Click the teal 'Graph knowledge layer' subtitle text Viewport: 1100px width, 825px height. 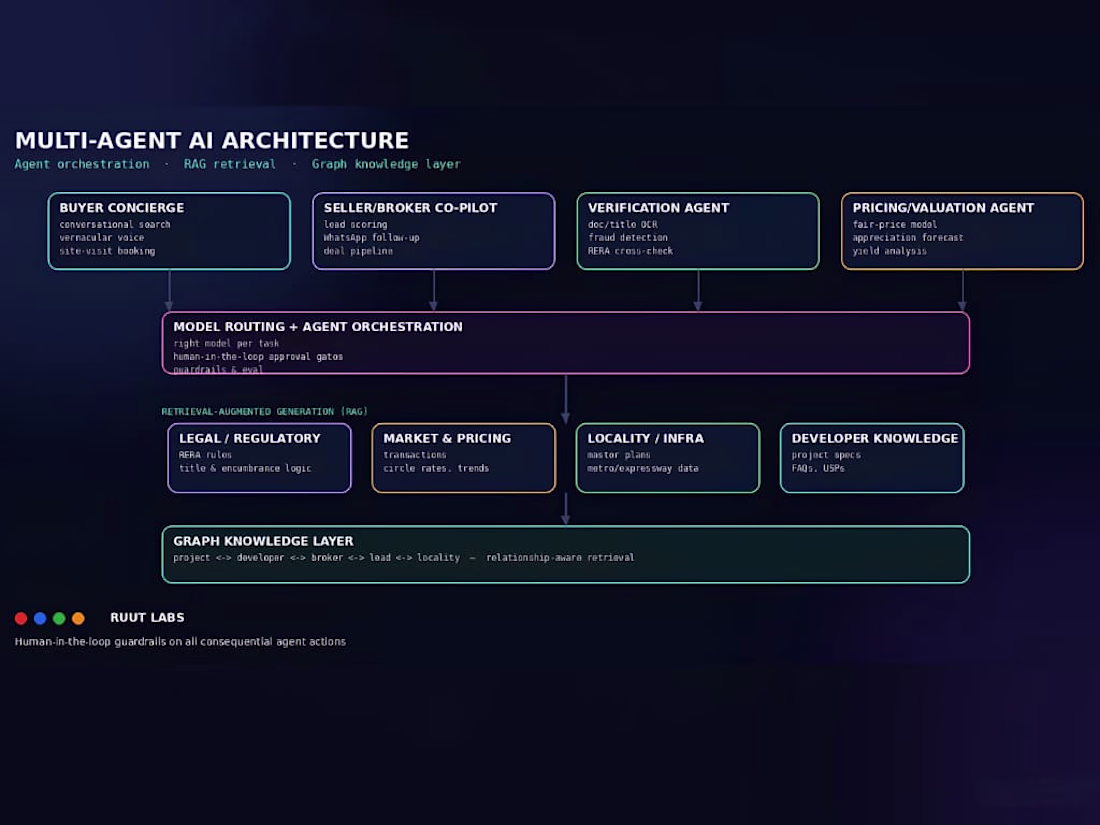tap(386, 164)
